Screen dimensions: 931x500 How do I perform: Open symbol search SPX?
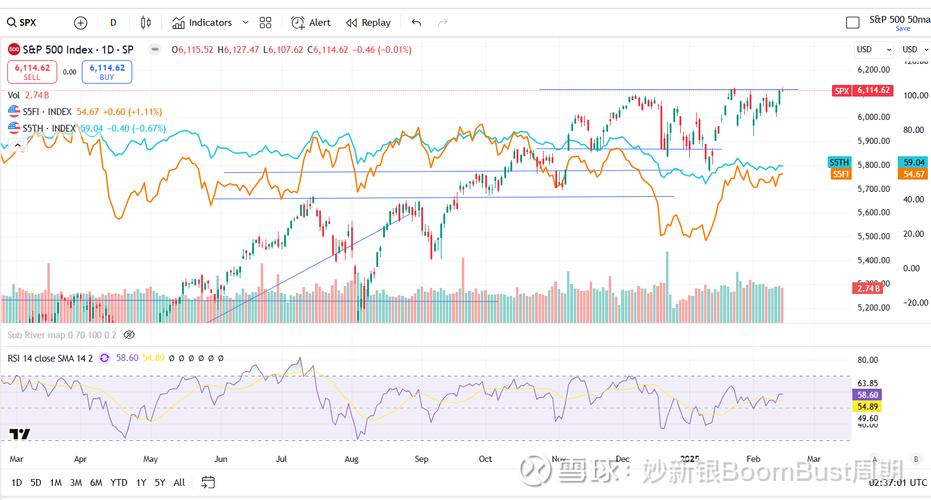pos(22,23)
